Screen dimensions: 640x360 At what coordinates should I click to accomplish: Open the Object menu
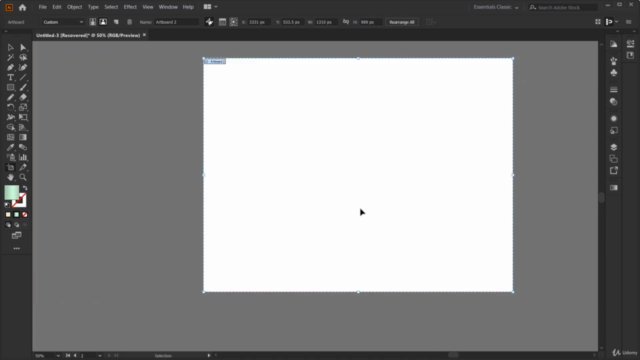[x=74, y=7]
